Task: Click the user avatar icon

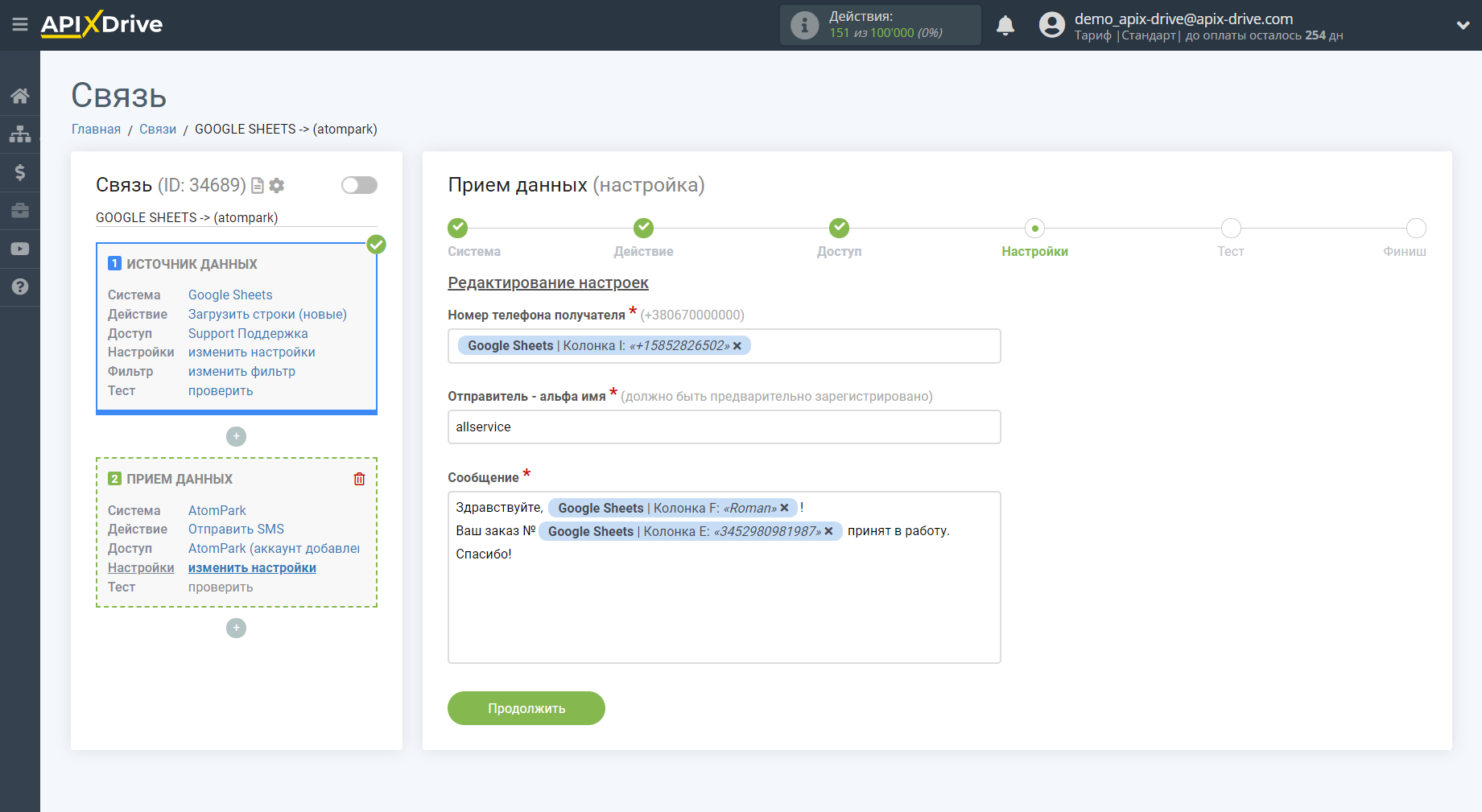Action: tap(1051, 25)
